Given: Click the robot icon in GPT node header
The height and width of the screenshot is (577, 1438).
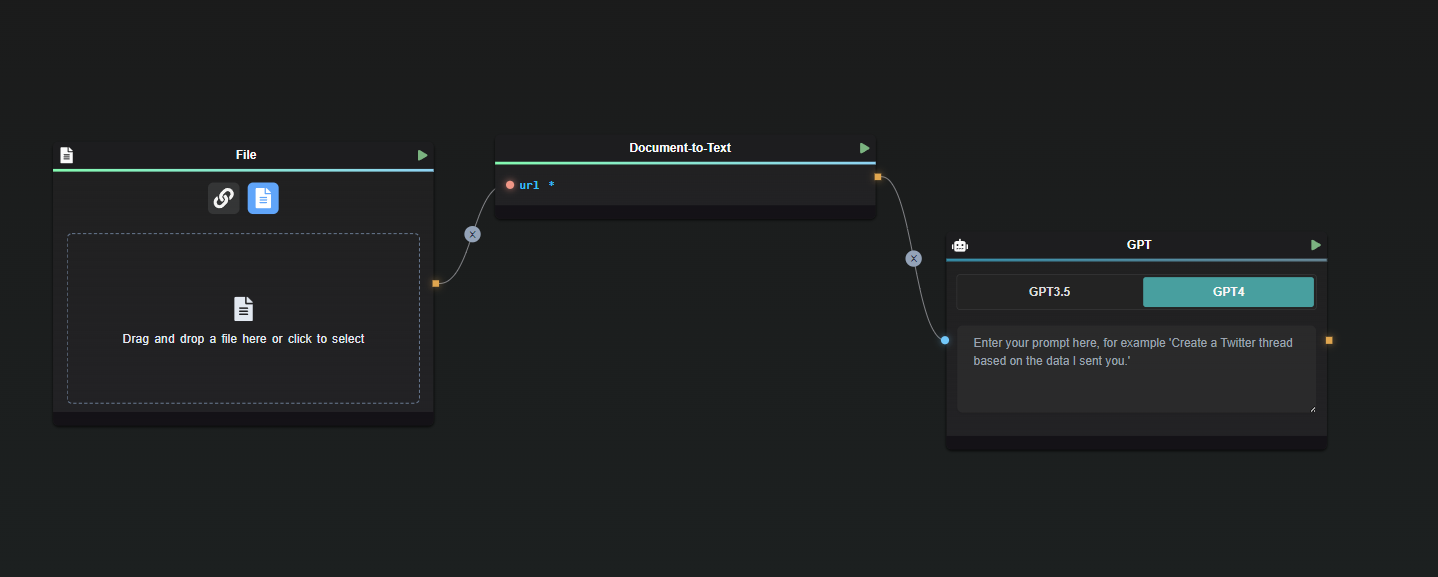Looking at the screenshot, I should (x=960, y=245).
